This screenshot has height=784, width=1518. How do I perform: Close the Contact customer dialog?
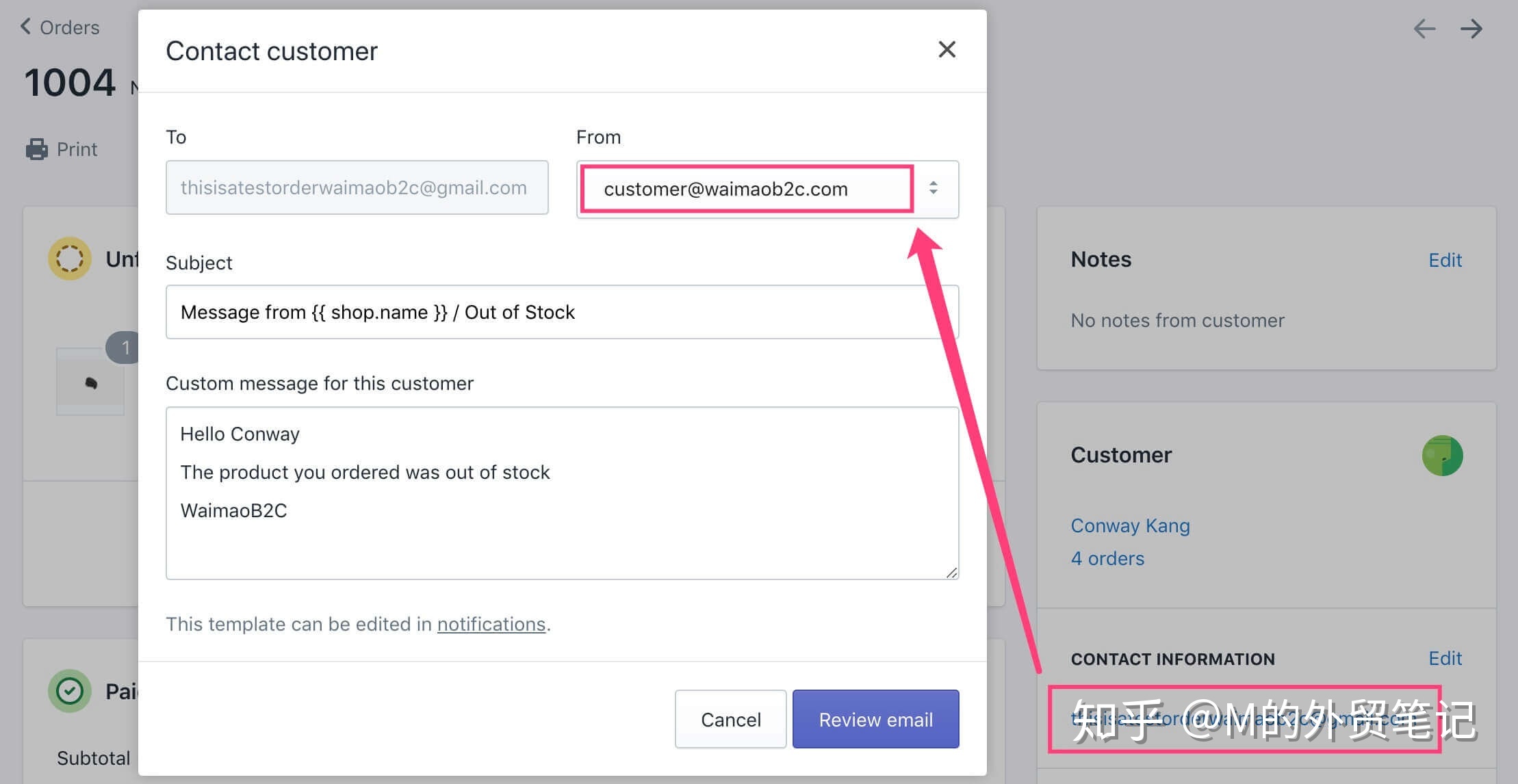(x=947, y=49)
